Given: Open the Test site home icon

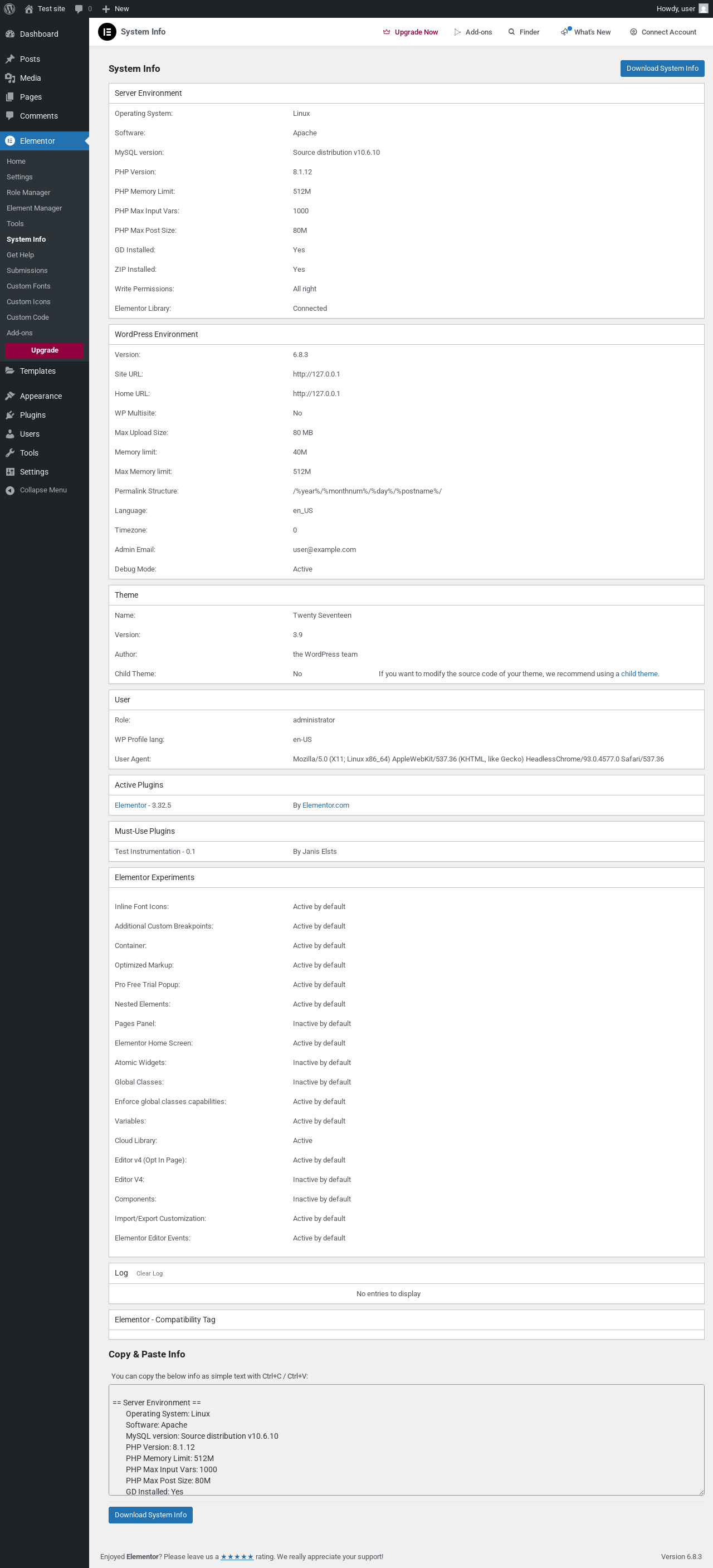Looking at the screenshot, I should pyautogui.click(x=28, y=8).
